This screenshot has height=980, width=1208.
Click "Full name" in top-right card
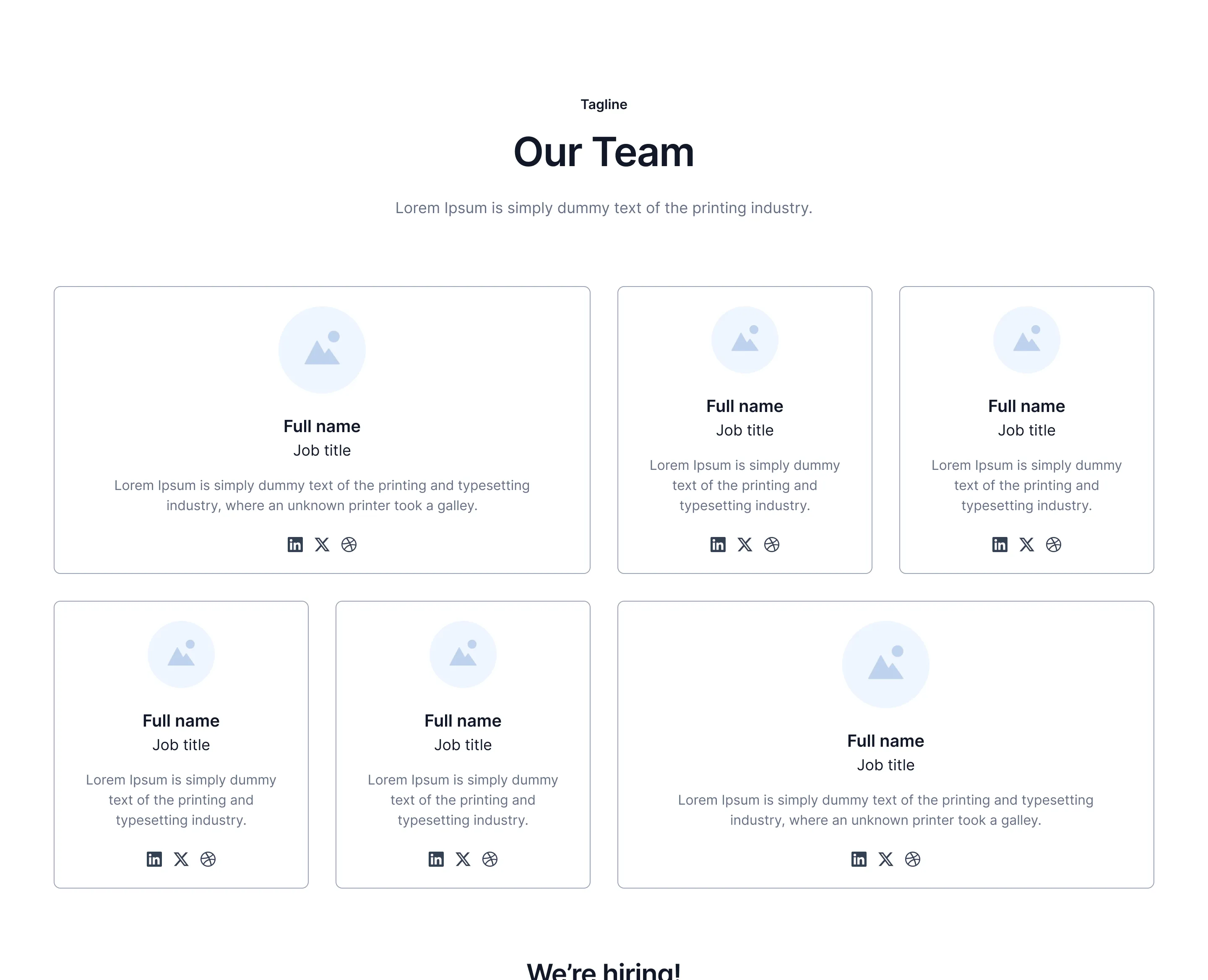click(1026, 406)
